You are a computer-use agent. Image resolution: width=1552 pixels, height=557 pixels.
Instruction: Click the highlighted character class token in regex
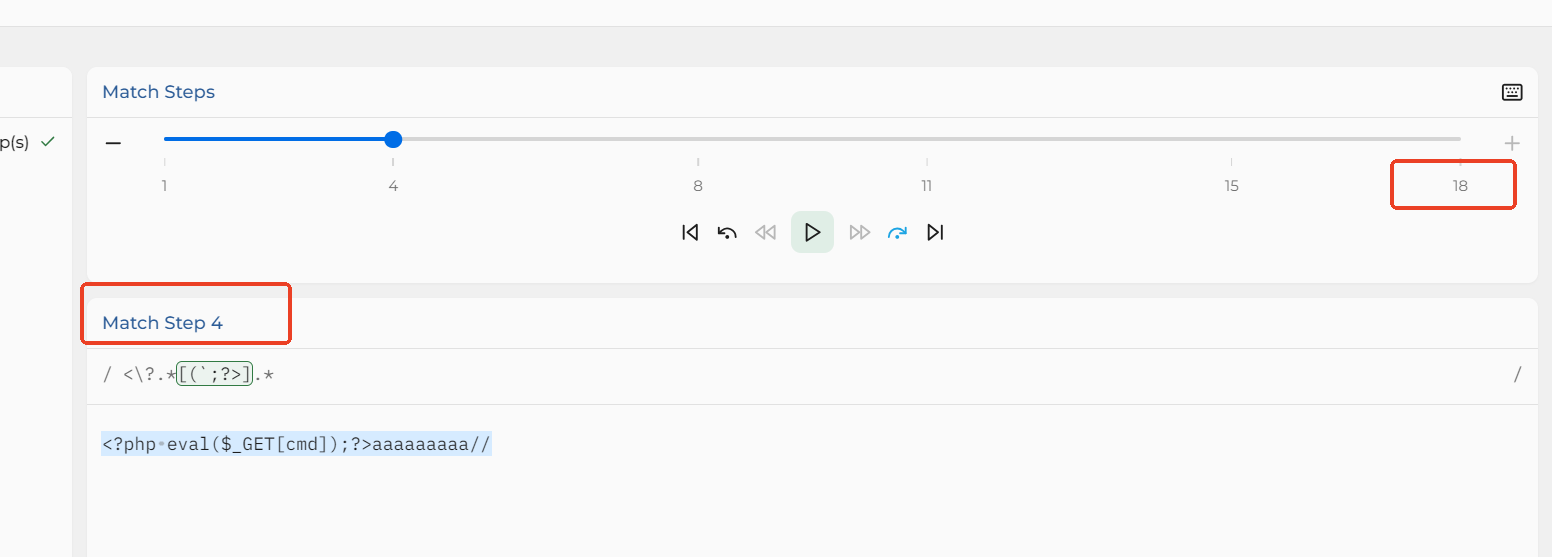point(214,375)
